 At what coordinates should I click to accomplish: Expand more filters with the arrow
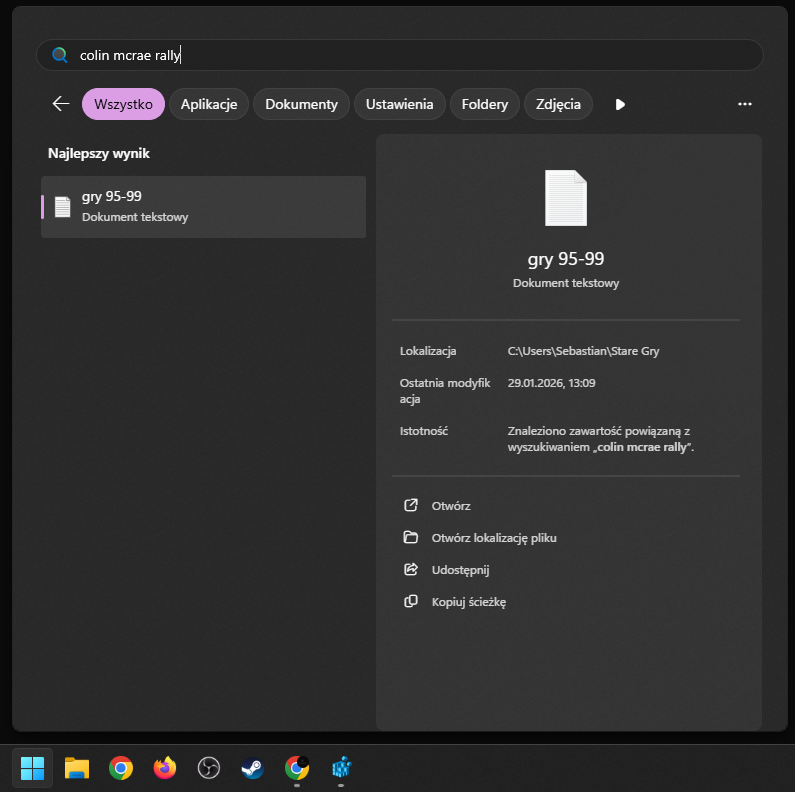(x=620, y=104)
